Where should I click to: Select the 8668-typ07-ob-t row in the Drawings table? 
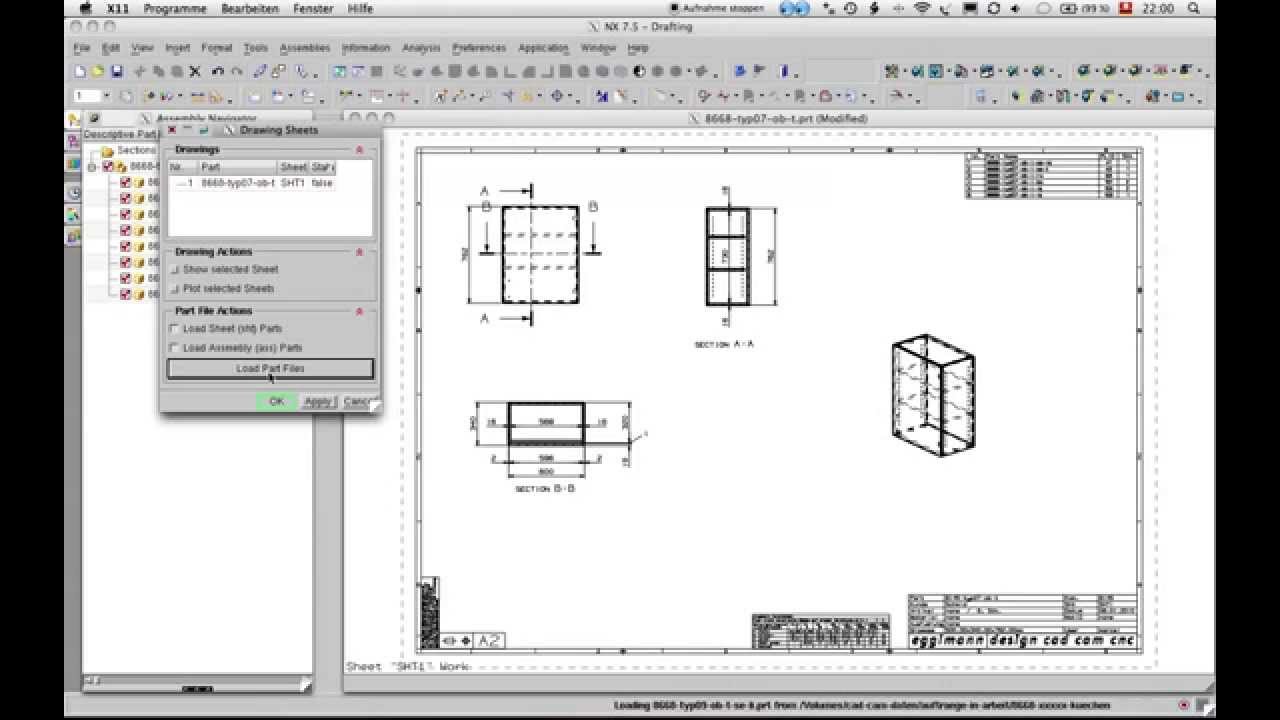252,184
